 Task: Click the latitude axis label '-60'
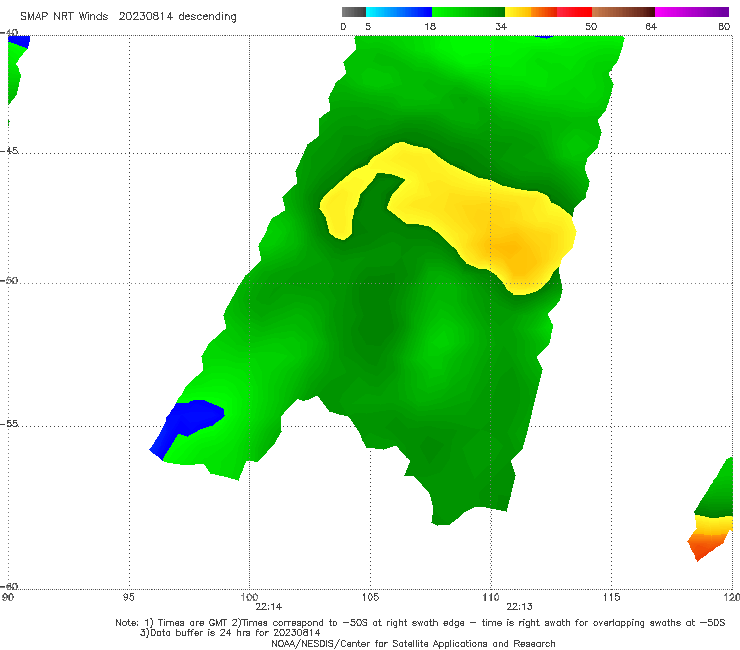tap(9, 586)
